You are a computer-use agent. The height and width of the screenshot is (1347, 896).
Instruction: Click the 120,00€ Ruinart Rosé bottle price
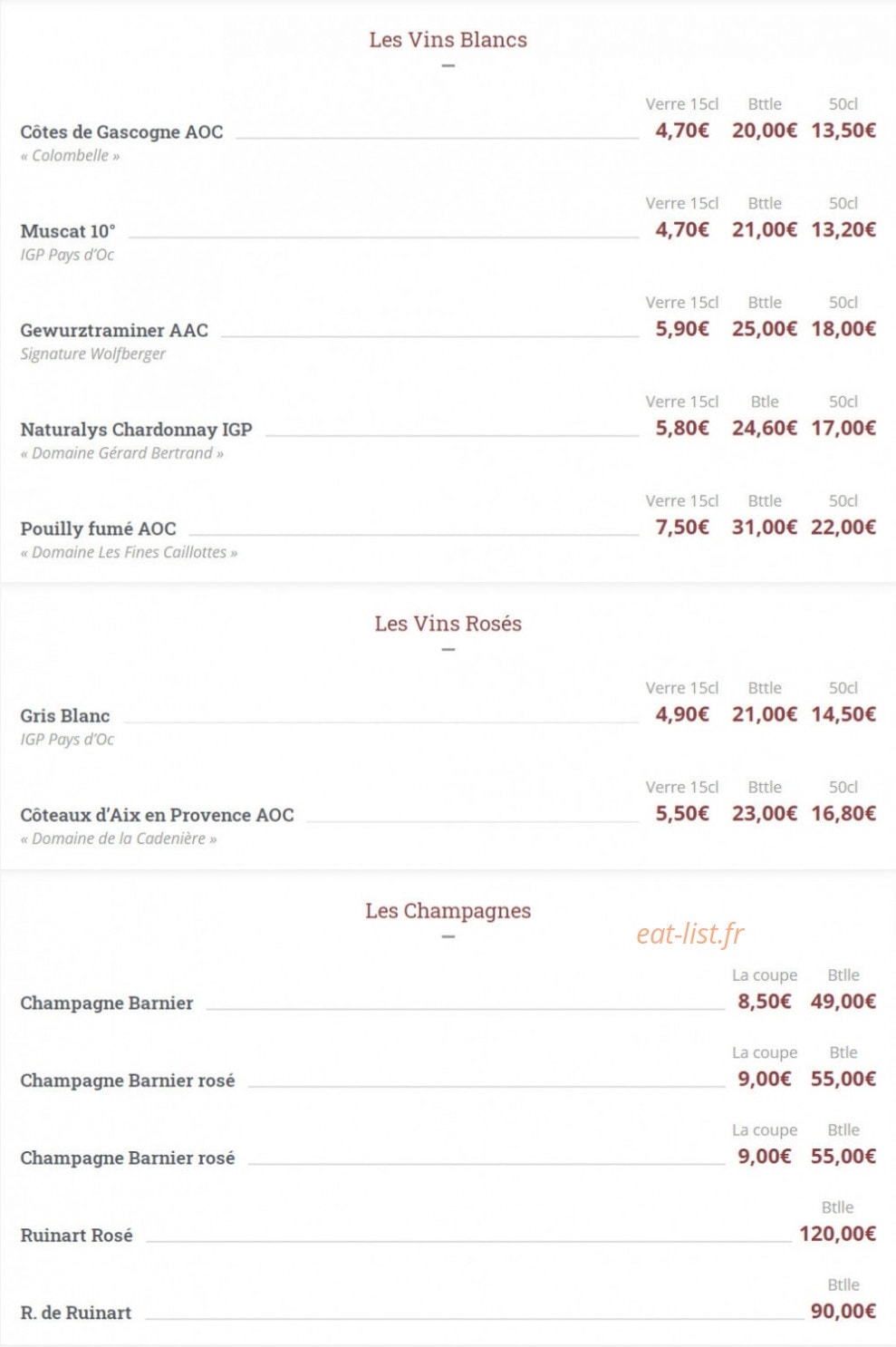click(837, 1234)
